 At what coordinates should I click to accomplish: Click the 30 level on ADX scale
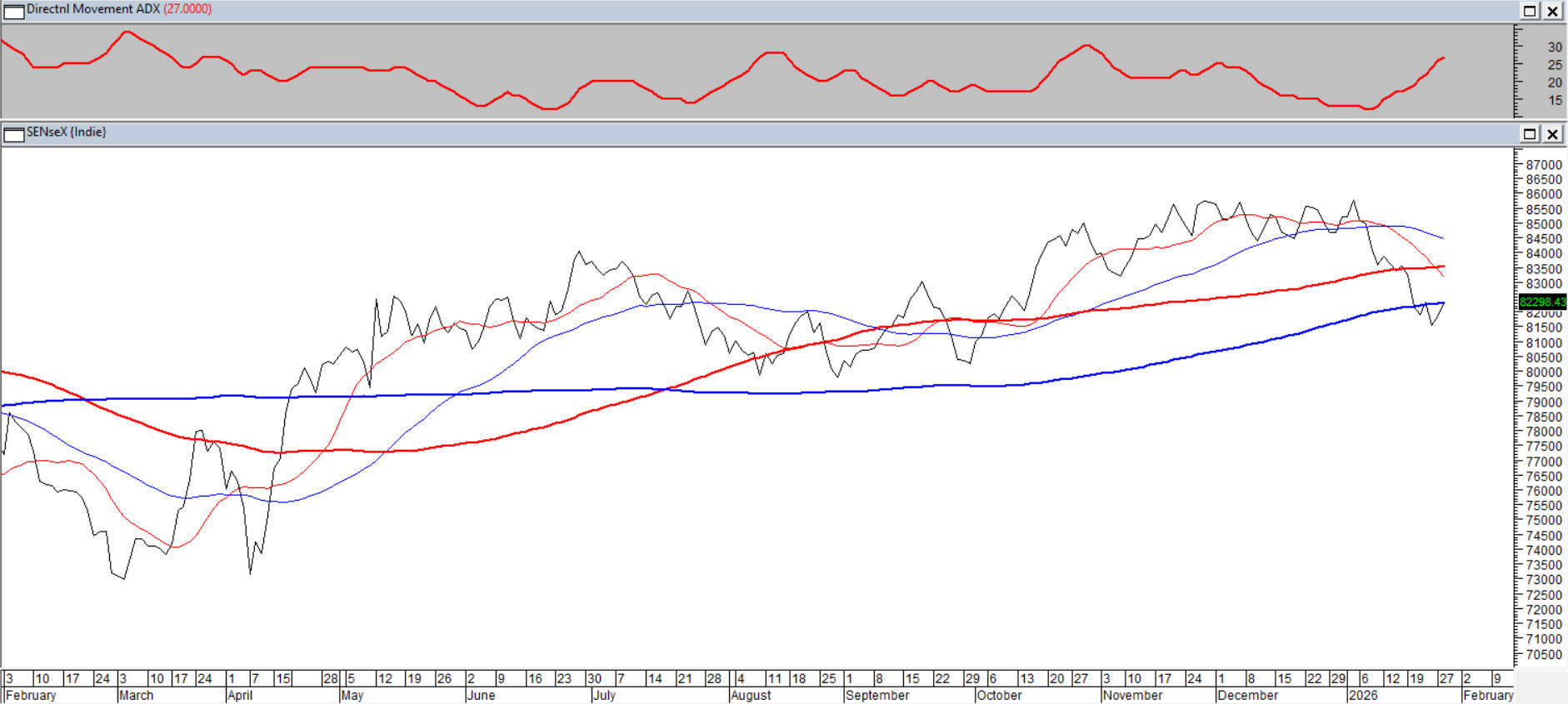[1555, 47]
